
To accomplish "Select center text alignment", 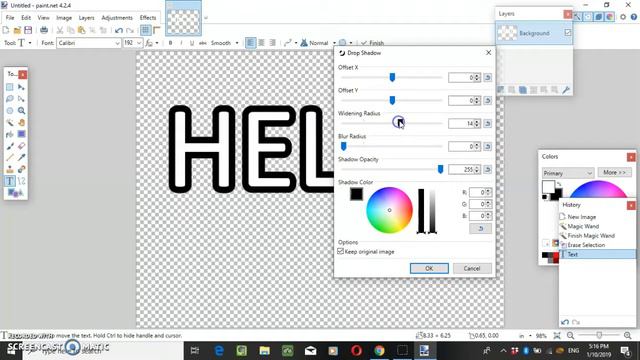I will point(262,43).
